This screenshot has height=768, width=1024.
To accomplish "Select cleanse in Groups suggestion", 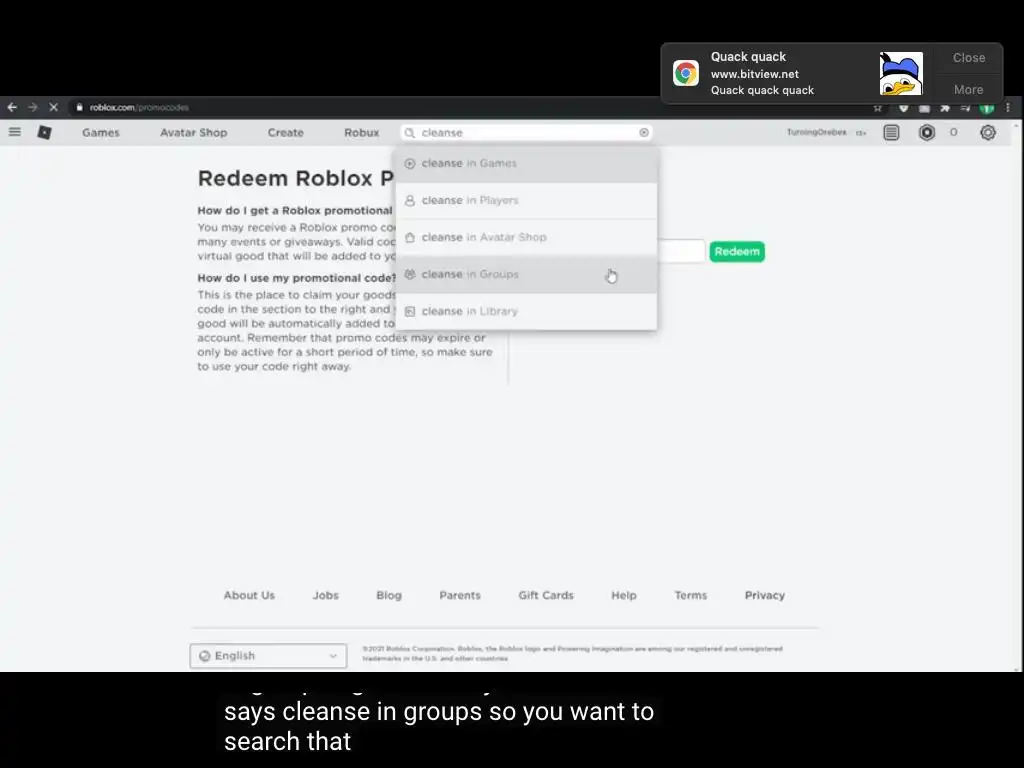I will coord(526,274).
